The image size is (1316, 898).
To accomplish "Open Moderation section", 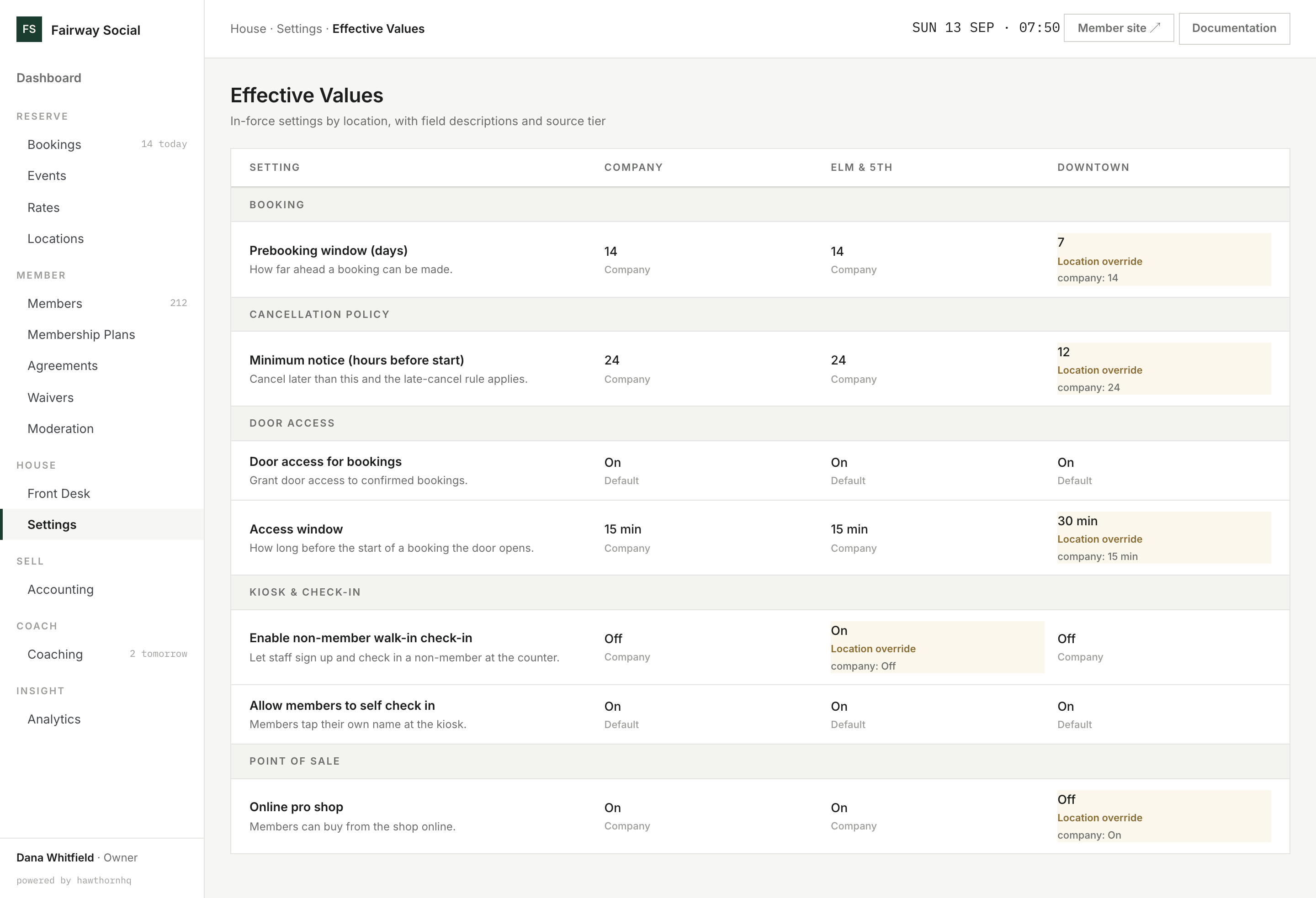I will click(102, 428).
